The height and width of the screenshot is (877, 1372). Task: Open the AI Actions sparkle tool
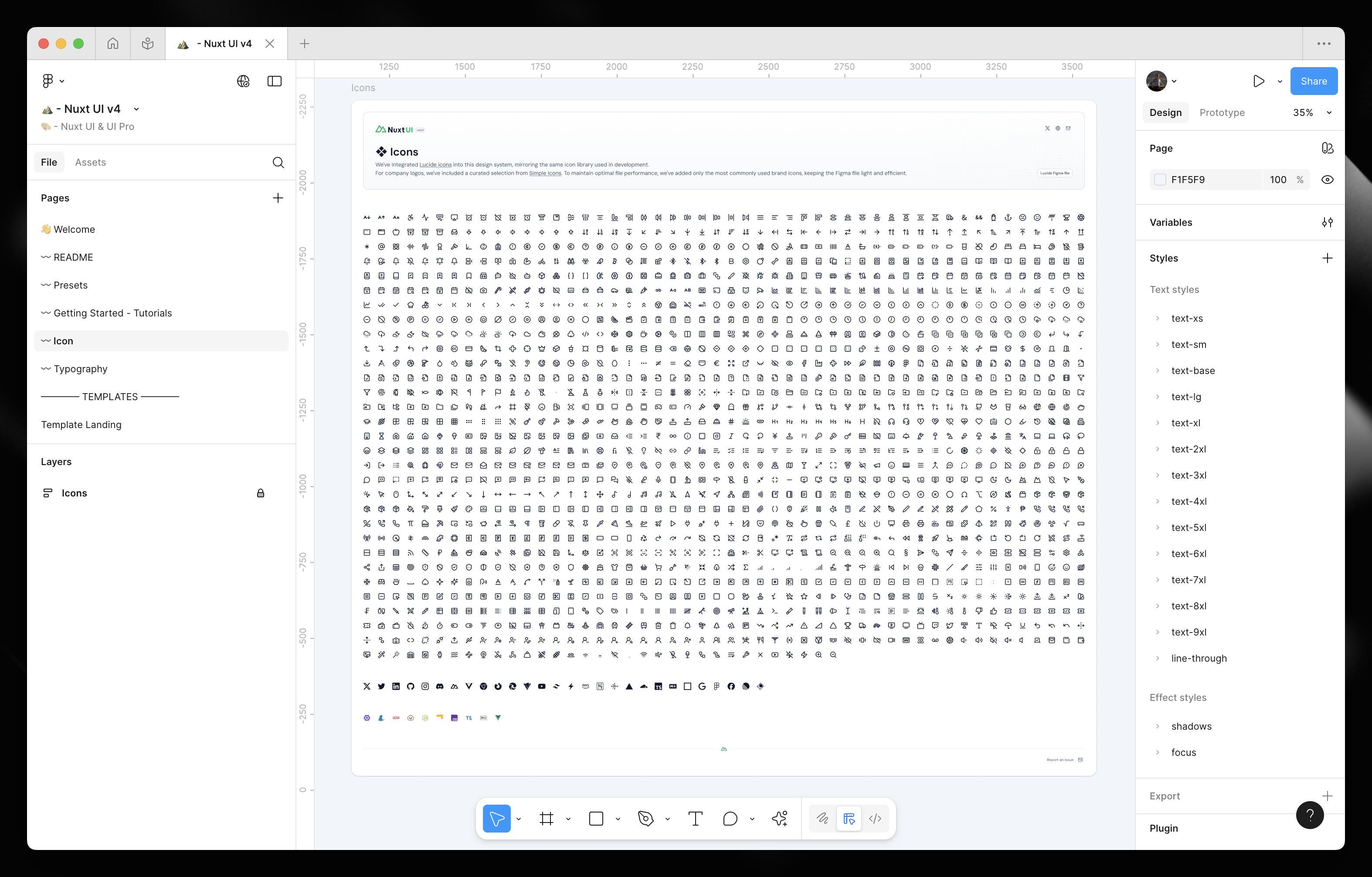779,819
